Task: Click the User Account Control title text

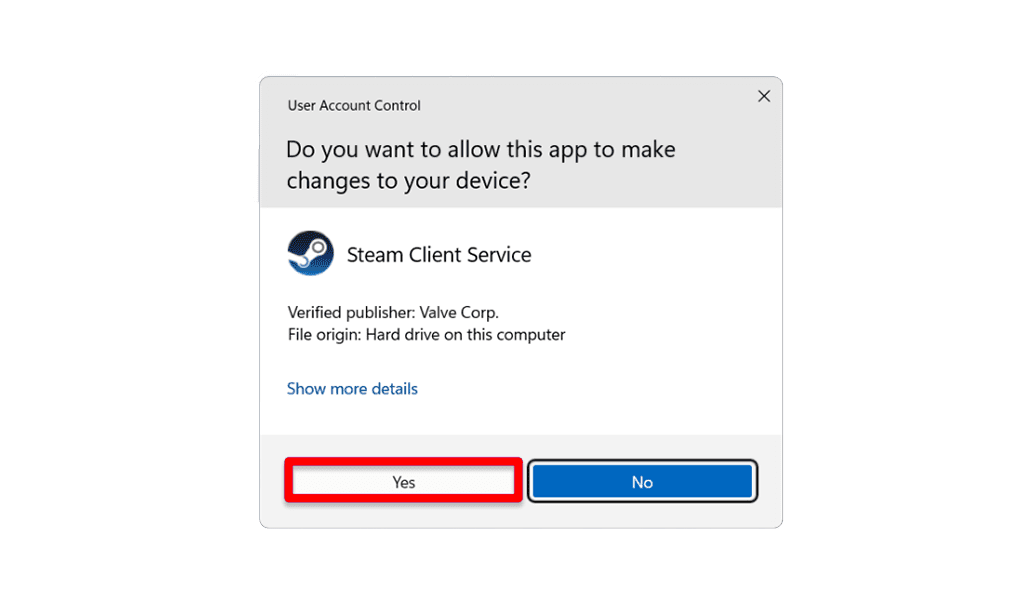Action: (354, 105)
